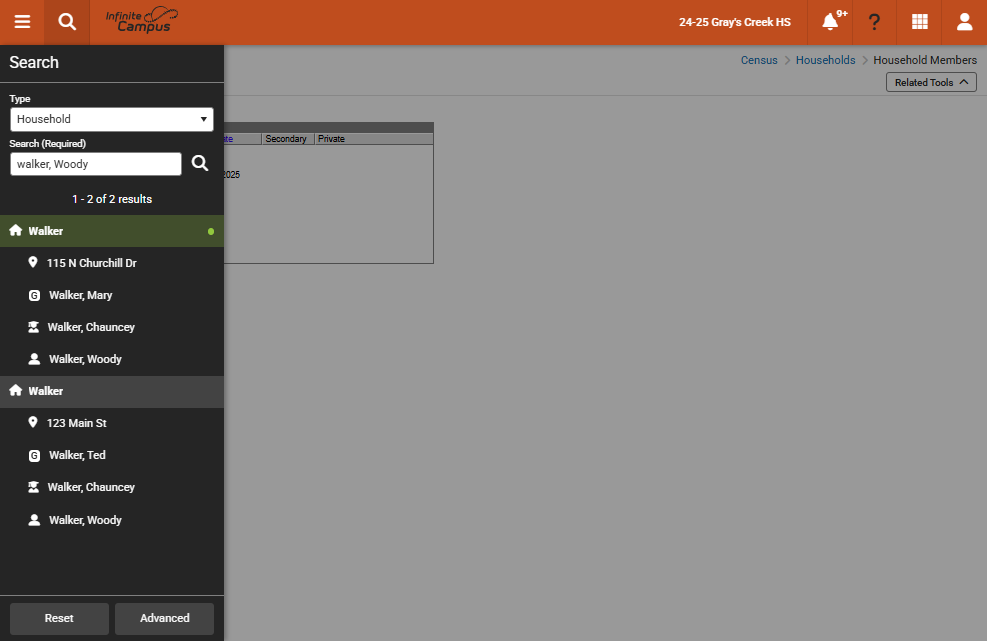The image size is (987, 641).
Task: Open Walker, Ted person record
Action: pyautogui.click(x=77, y=455)
